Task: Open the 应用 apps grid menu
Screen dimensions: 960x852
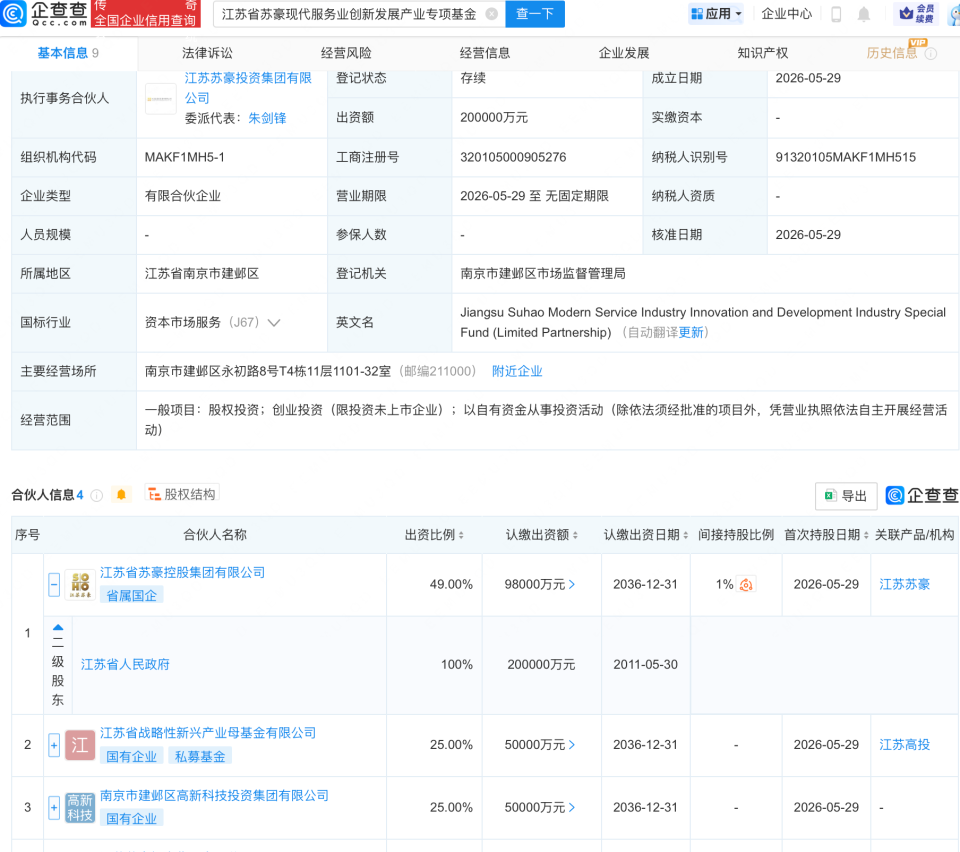Action: (x=716, y=13)
